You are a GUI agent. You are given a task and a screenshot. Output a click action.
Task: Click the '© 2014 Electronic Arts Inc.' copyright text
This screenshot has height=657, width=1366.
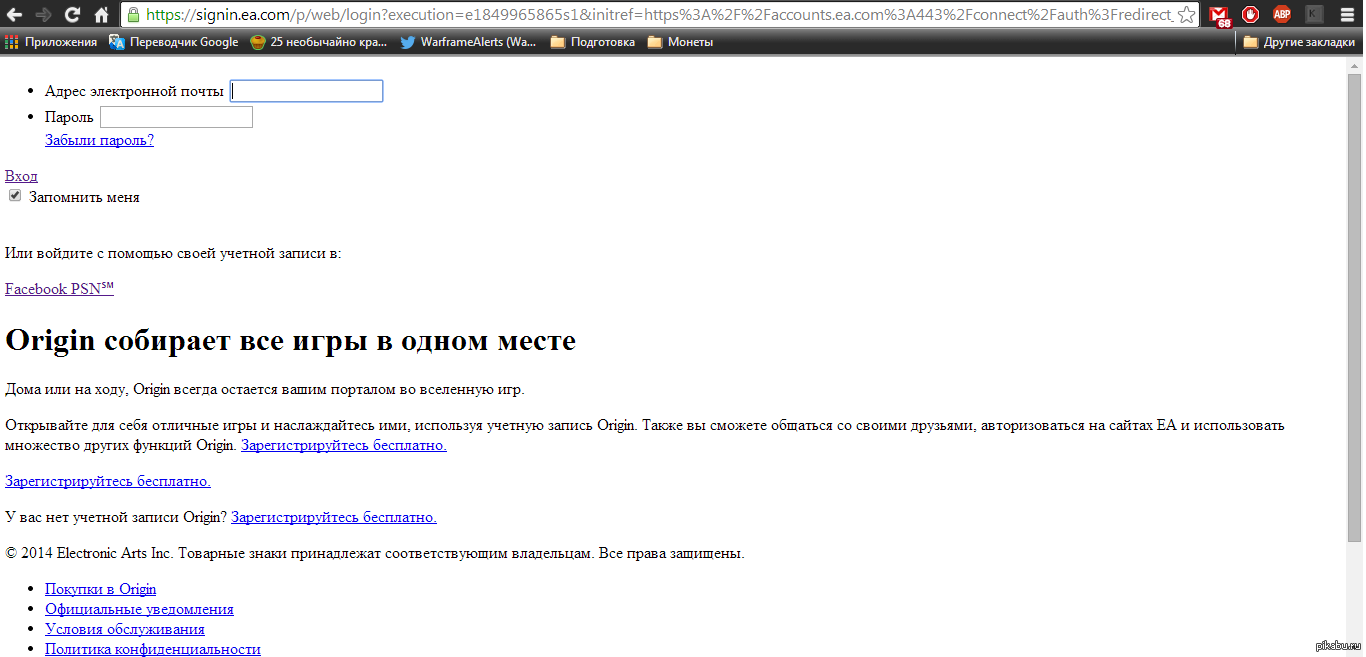(x=375, y=553)
